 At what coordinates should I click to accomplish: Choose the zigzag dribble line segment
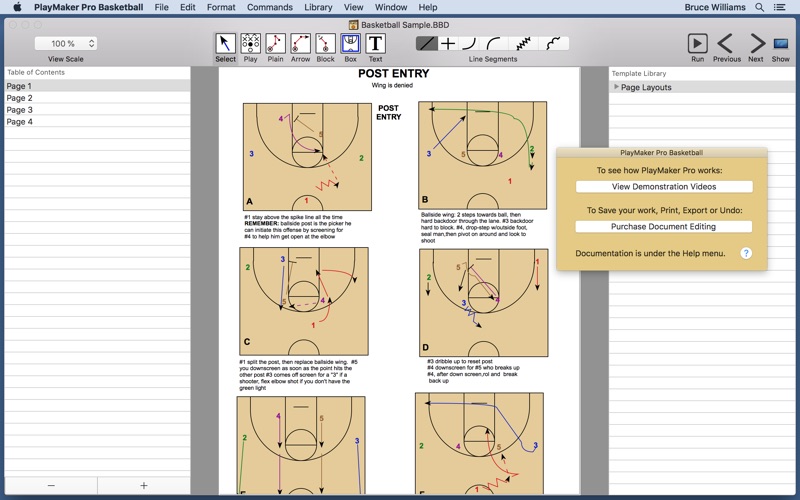pos(523,44)
